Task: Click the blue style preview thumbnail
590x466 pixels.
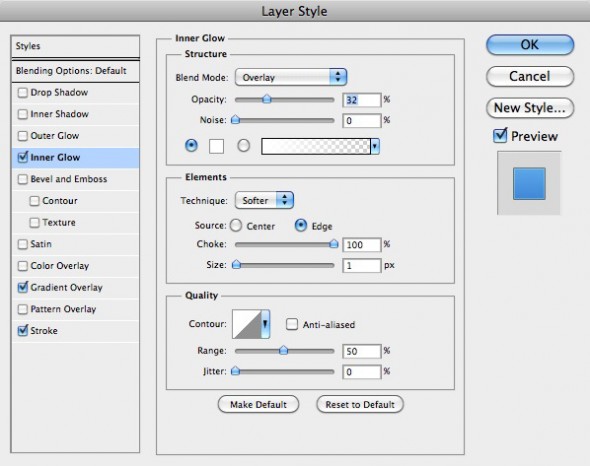Action: tap(529, 183)
